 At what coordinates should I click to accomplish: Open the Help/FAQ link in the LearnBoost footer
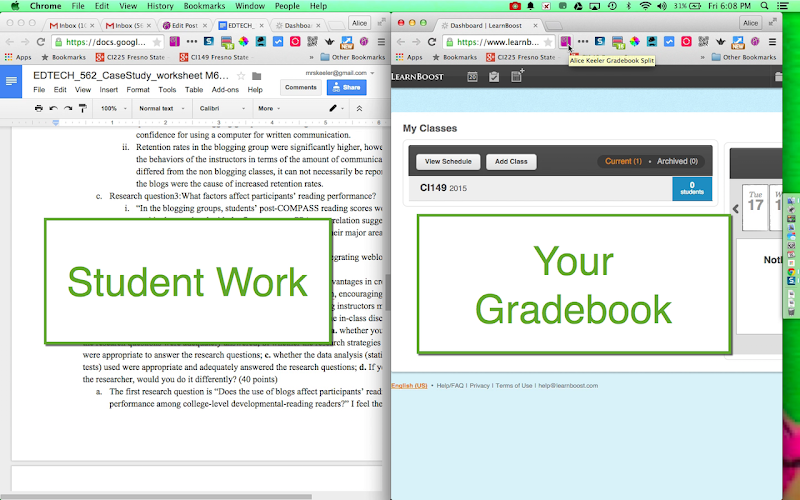[x=450, y=386]
